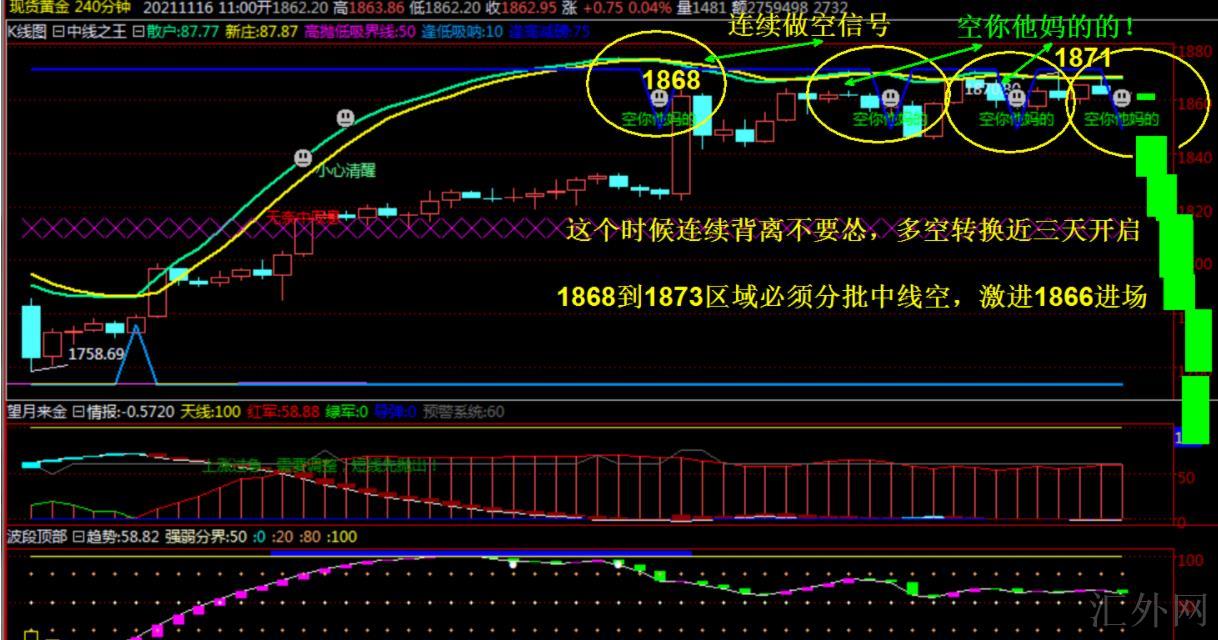
Task: Click the :100 level label in 波段顶部
Action: coord(341,537)
